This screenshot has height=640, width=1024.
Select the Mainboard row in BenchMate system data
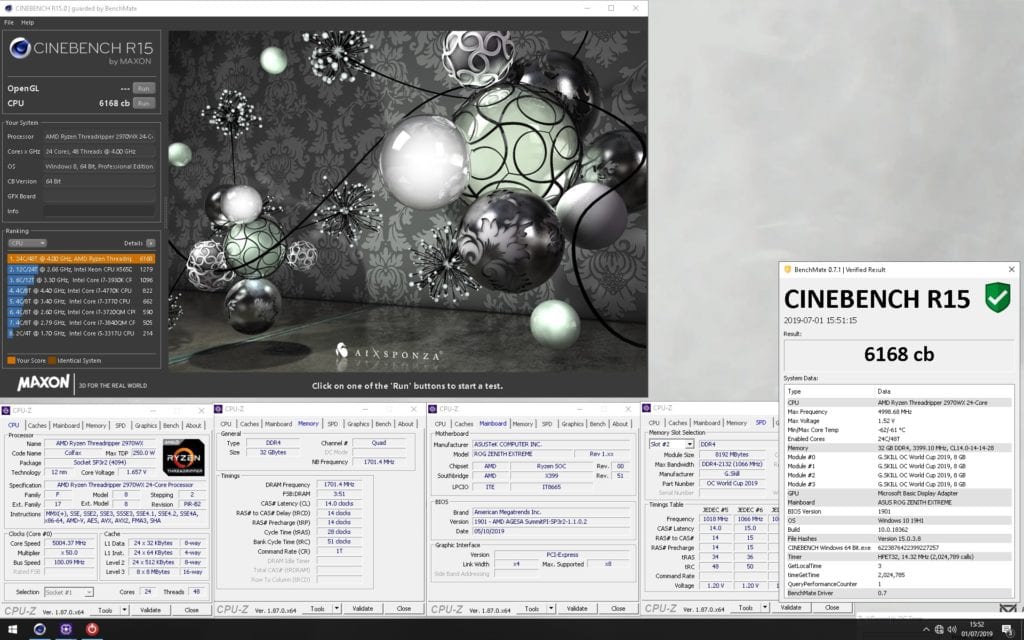(901, 502)
